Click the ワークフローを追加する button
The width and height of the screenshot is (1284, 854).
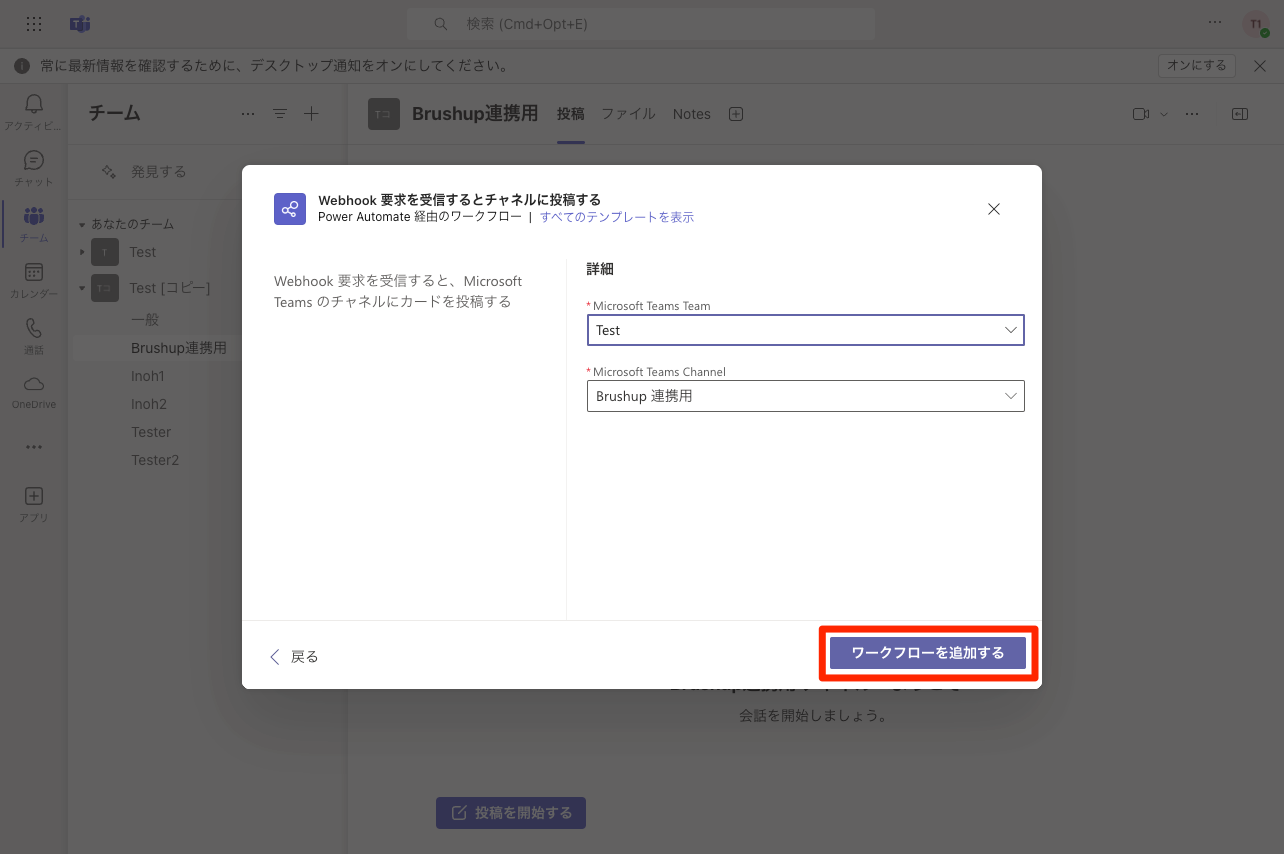[x=928, y=653]
